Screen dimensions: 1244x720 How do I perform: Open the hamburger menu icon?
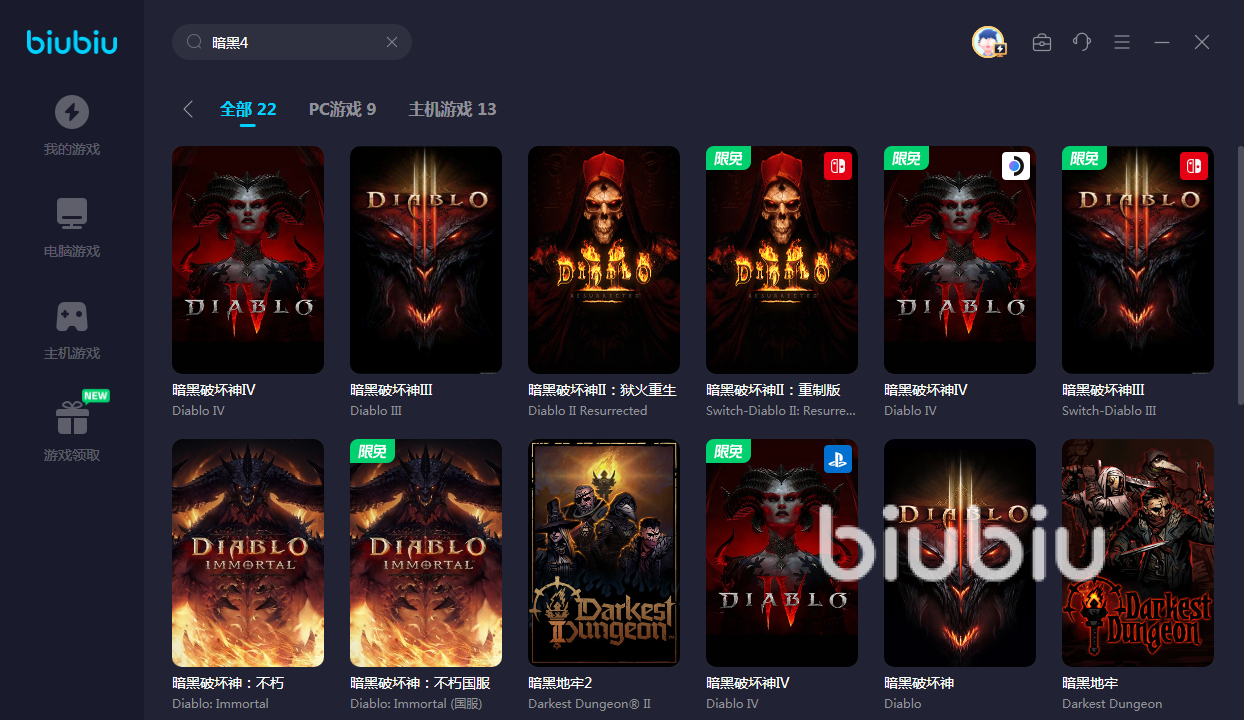(1121, 42)
